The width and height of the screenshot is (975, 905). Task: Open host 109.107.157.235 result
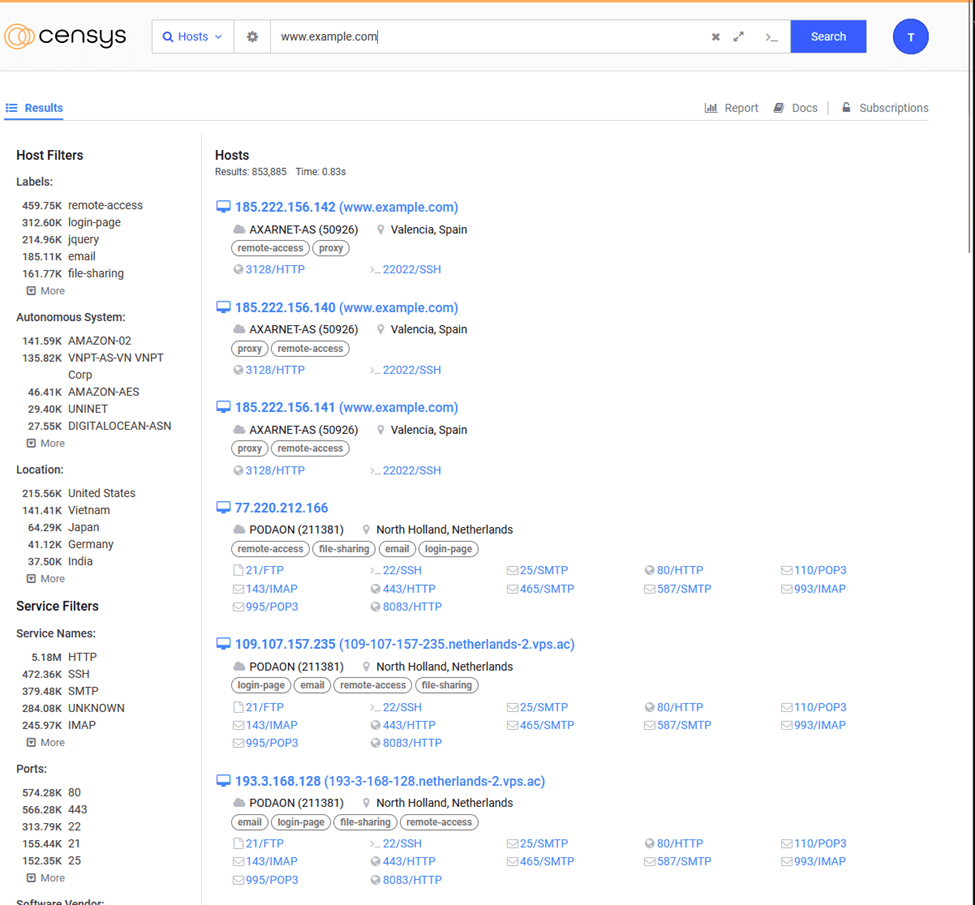point(405,644)
